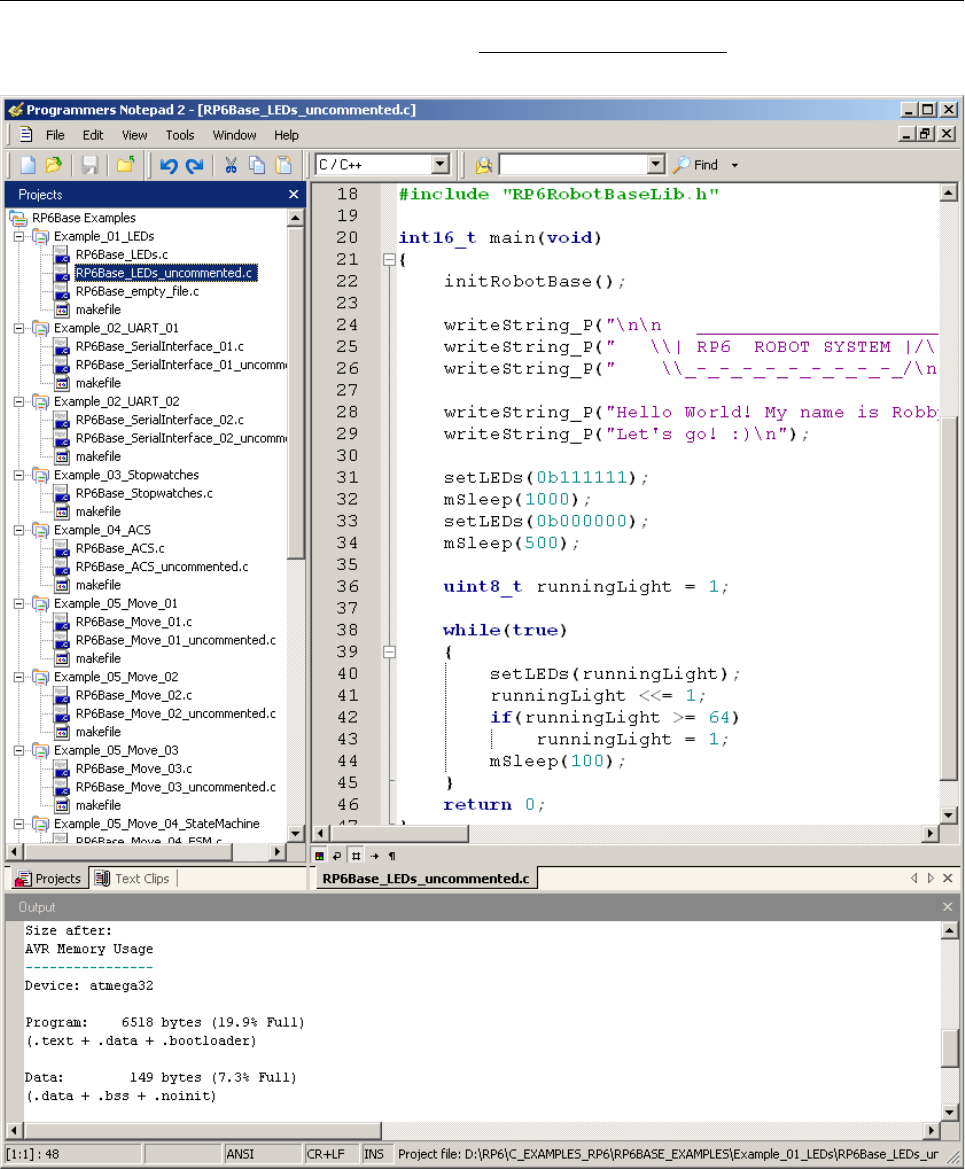
Task: Open the View menu
Action: (134, 135)
